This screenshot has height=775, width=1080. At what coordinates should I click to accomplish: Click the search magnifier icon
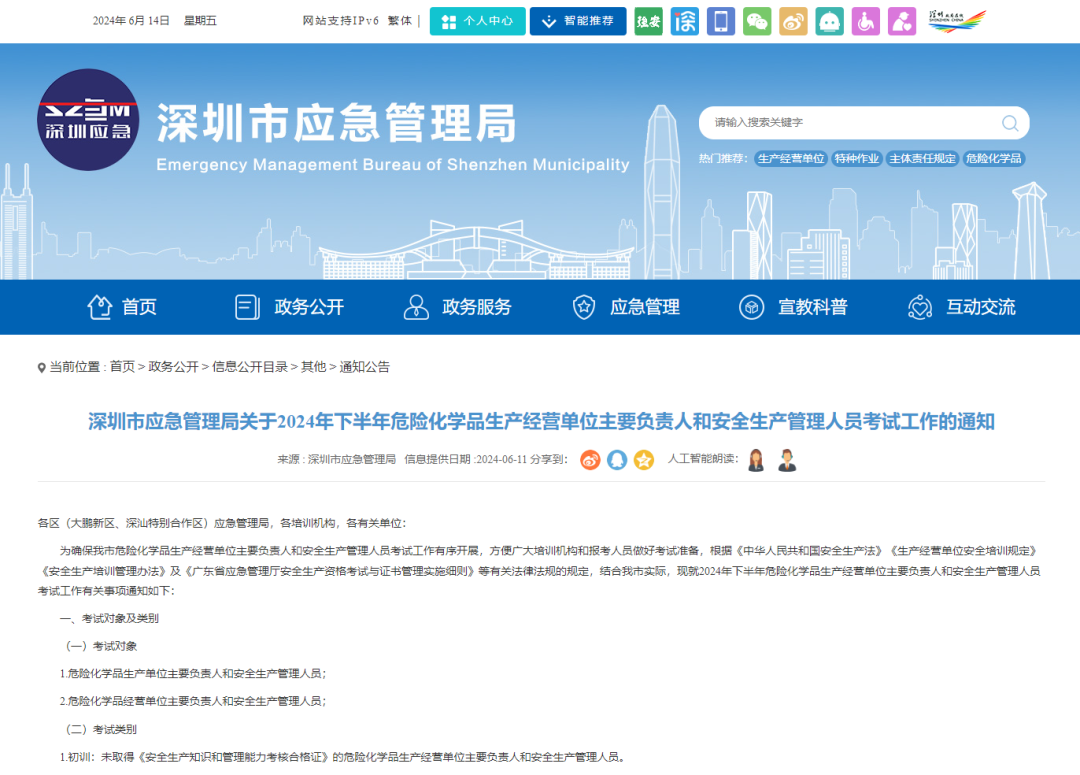pos(1010,123)
